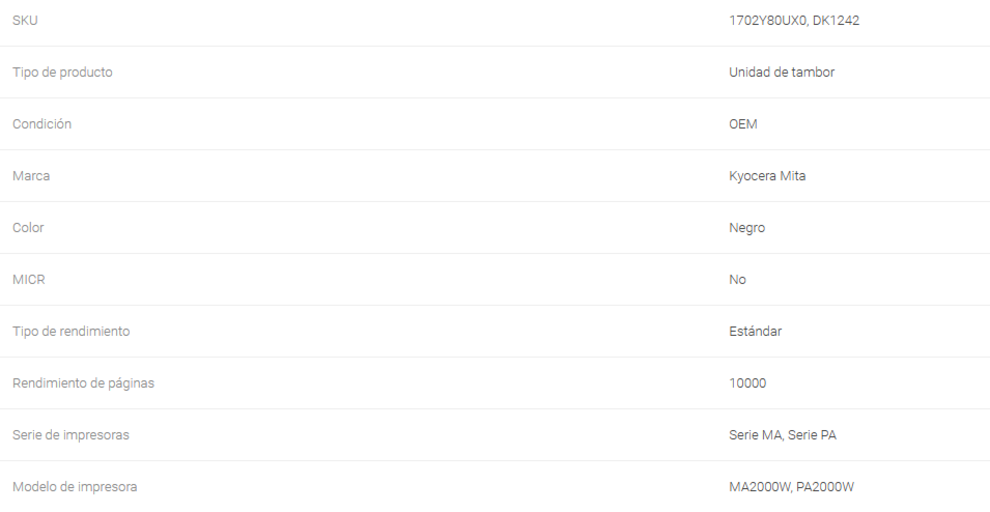Select the SKU value 1702Y80UX0, DK1242
This screenshot has height=512, width=990.
(x=794, y=20)
